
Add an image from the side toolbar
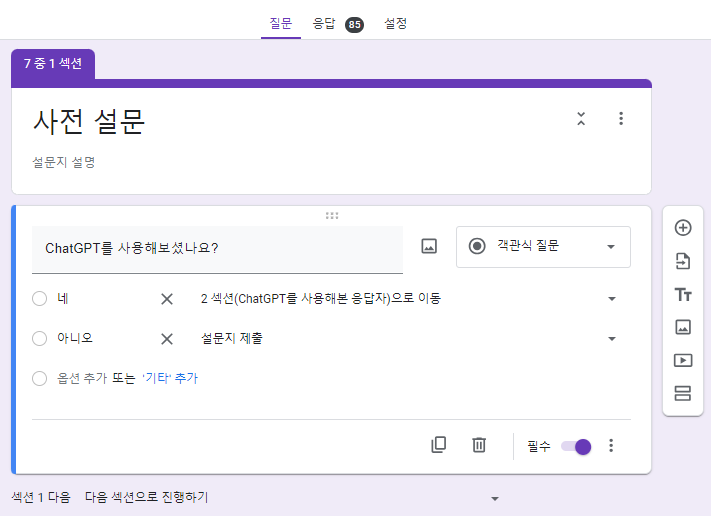(683, 327)
